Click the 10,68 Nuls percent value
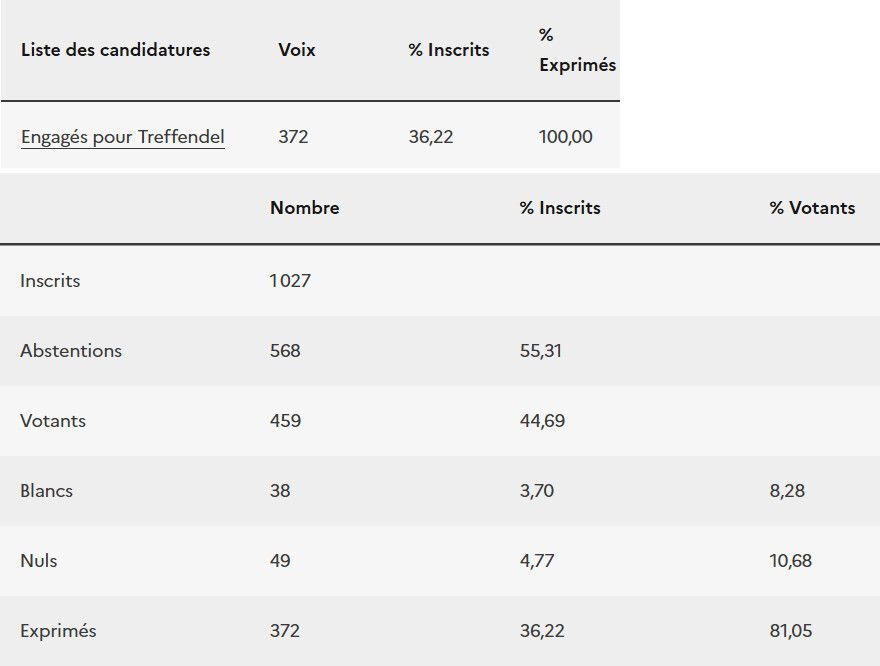This screenshot has width=880, height=666. pos(791,561)
